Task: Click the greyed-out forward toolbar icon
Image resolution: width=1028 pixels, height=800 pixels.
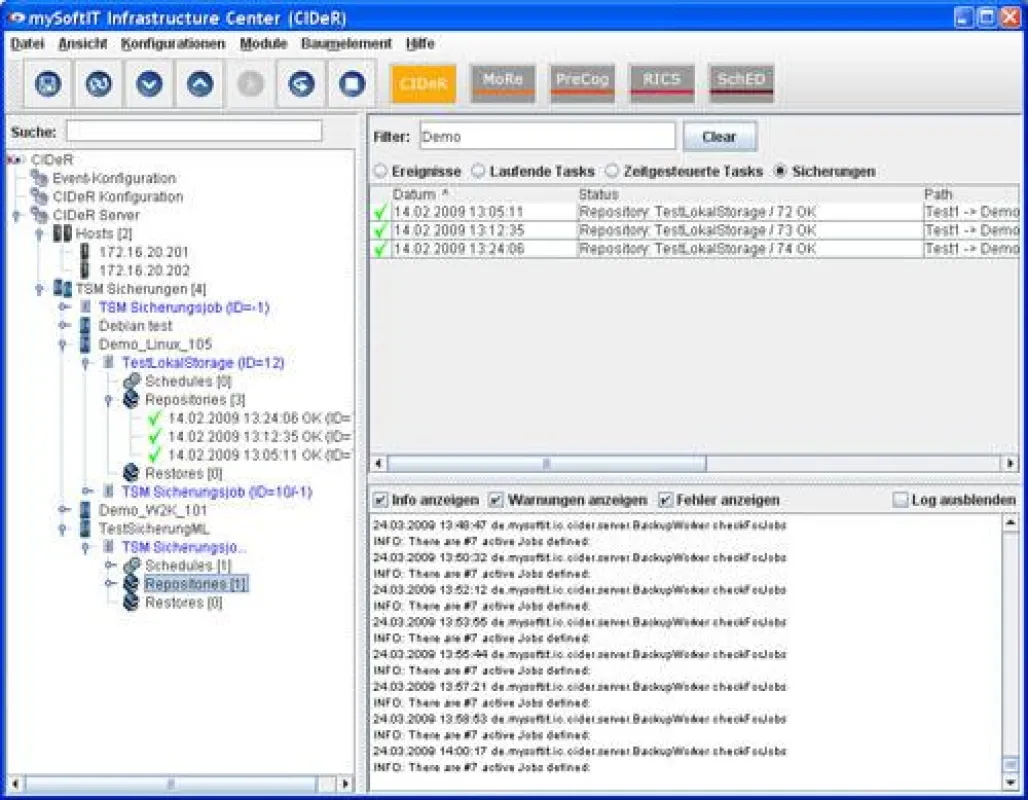Action: [250, 84]
